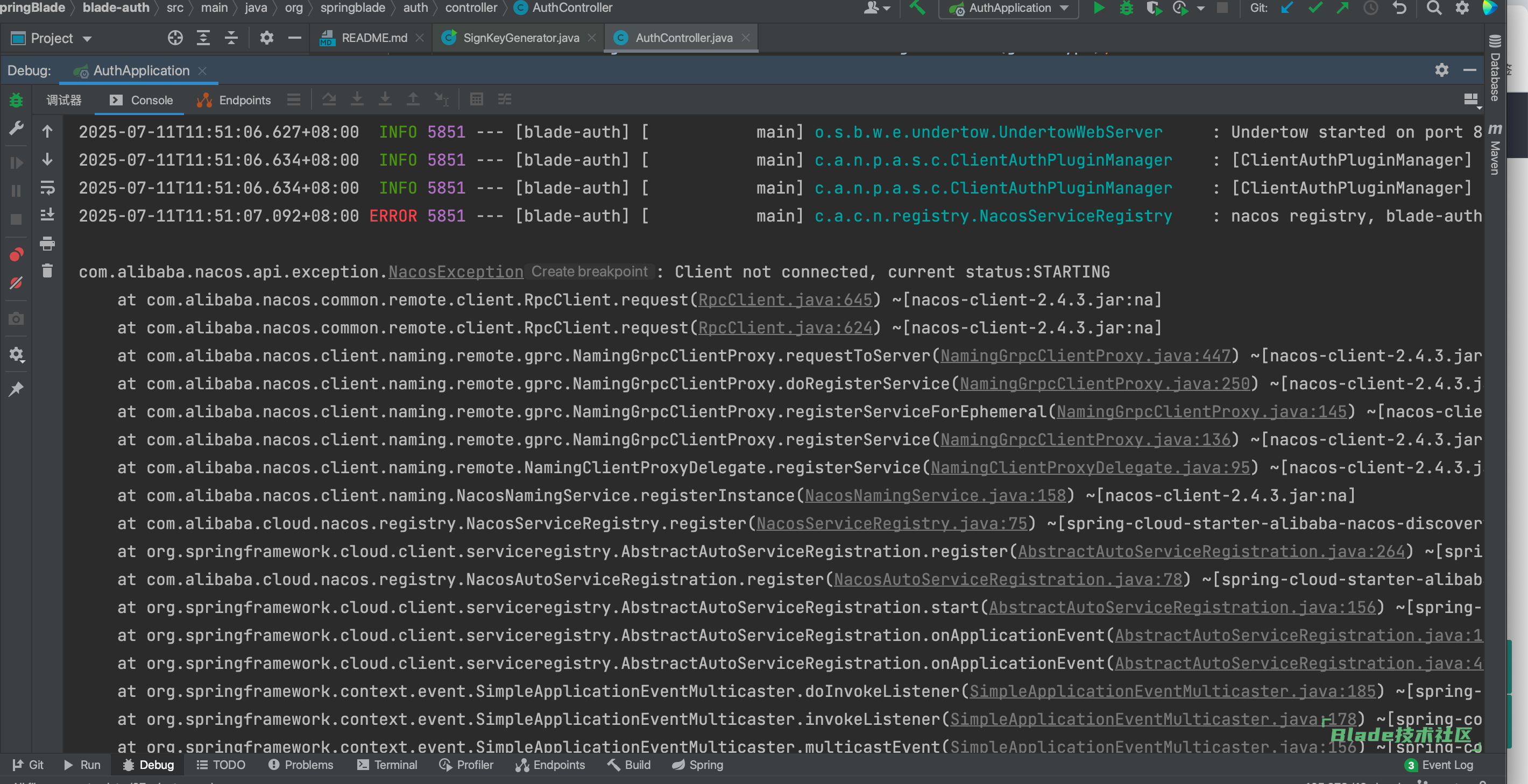Open Debug panel settings gear icon
The image size is (1528, 784).
[x=1441, y=70]
